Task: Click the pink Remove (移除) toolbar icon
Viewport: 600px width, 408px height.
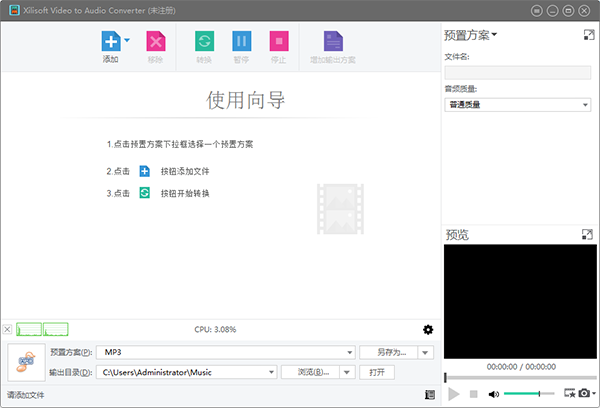Action: pos(156,41)
